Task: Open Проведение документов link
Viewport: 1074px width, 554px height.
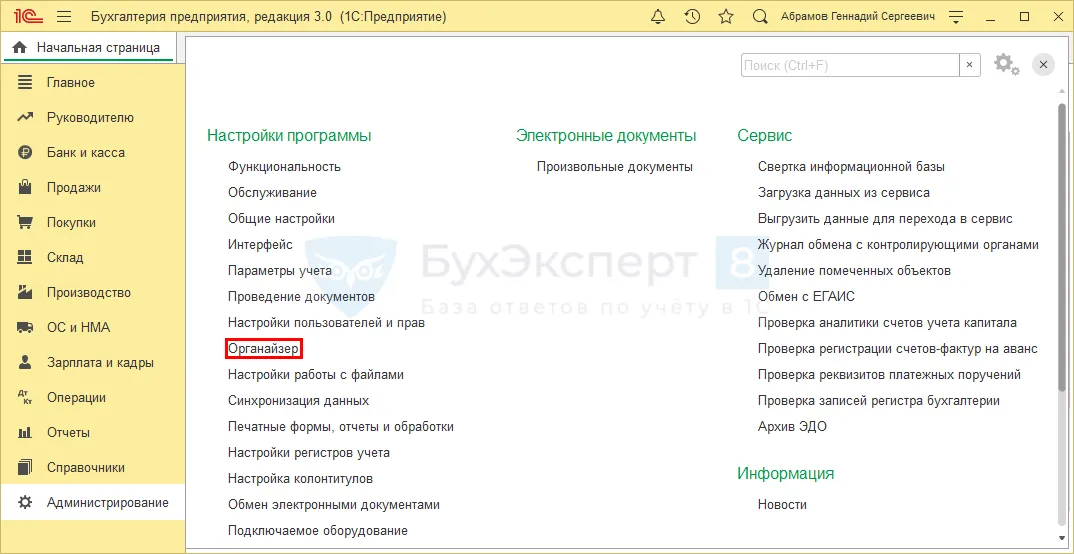Action: click(301, 297)
